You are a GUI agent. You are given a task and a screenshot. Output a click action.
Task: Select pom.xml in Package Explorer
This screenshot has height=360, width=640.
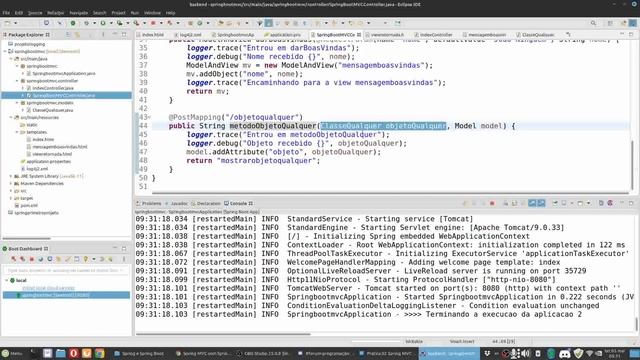point(29,206)
